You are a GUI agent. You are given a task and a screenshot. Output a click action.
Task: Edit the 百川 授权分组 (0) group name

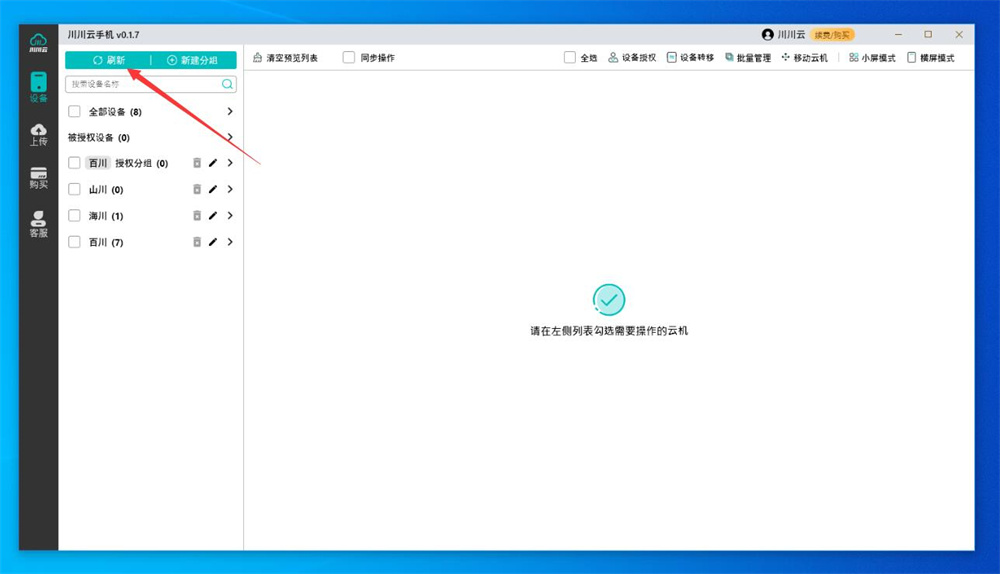213,163
